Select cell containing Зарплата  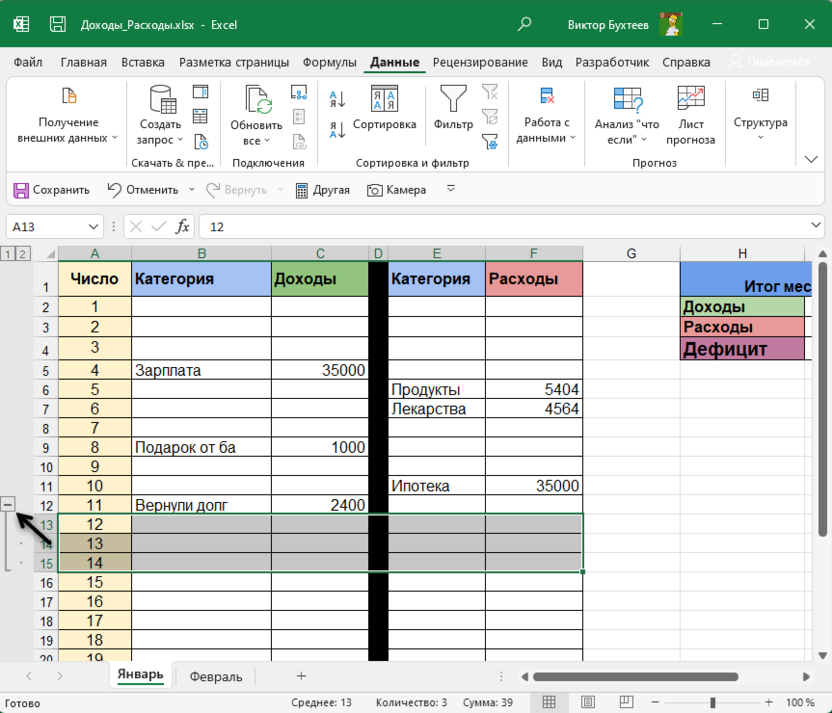pyautogui.click(x=200, y=370)
